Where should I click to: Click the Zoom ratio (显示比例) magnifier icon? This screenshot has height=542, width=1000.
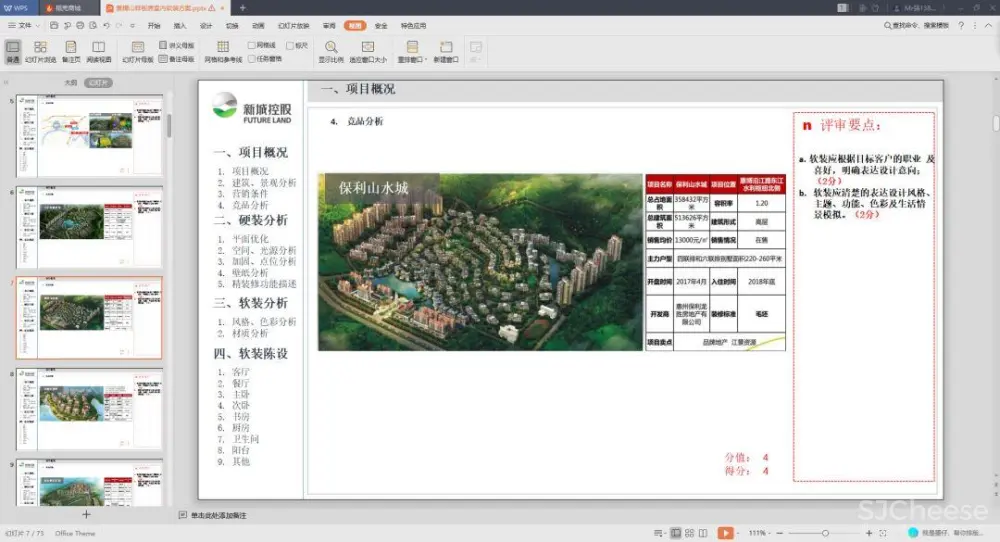[330, 47]
